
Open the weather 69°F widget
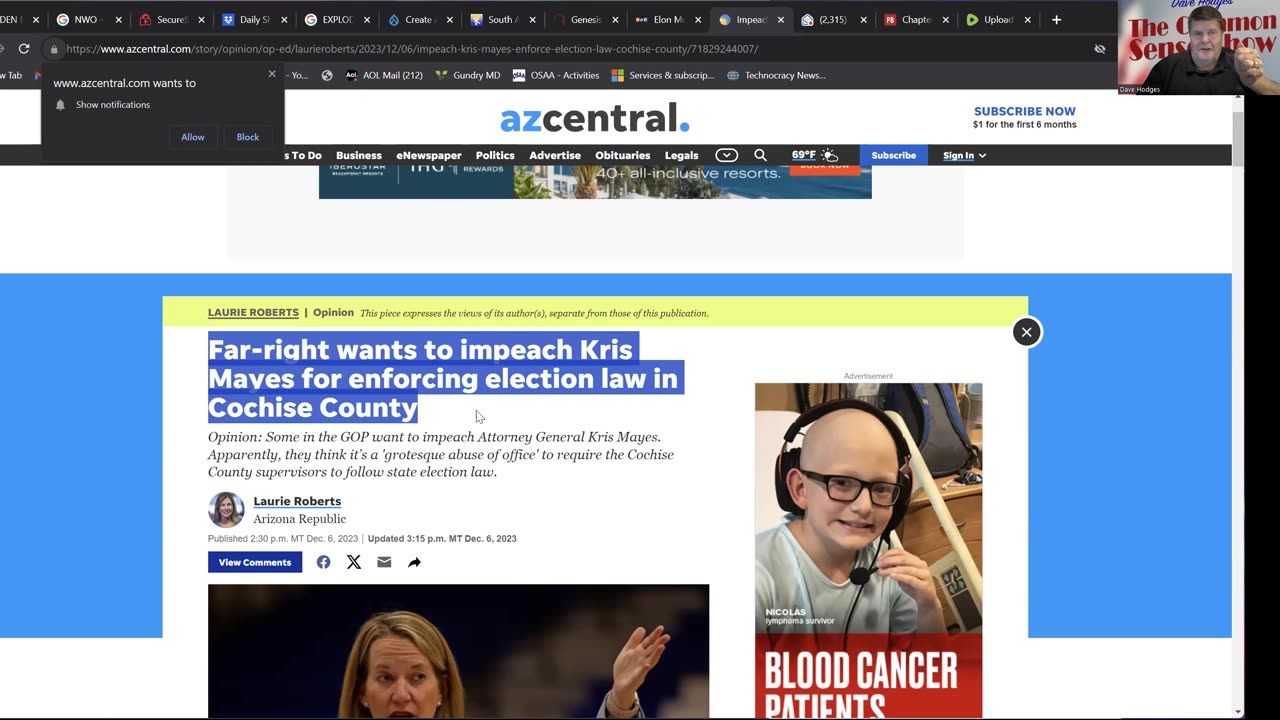click(814, 155)
